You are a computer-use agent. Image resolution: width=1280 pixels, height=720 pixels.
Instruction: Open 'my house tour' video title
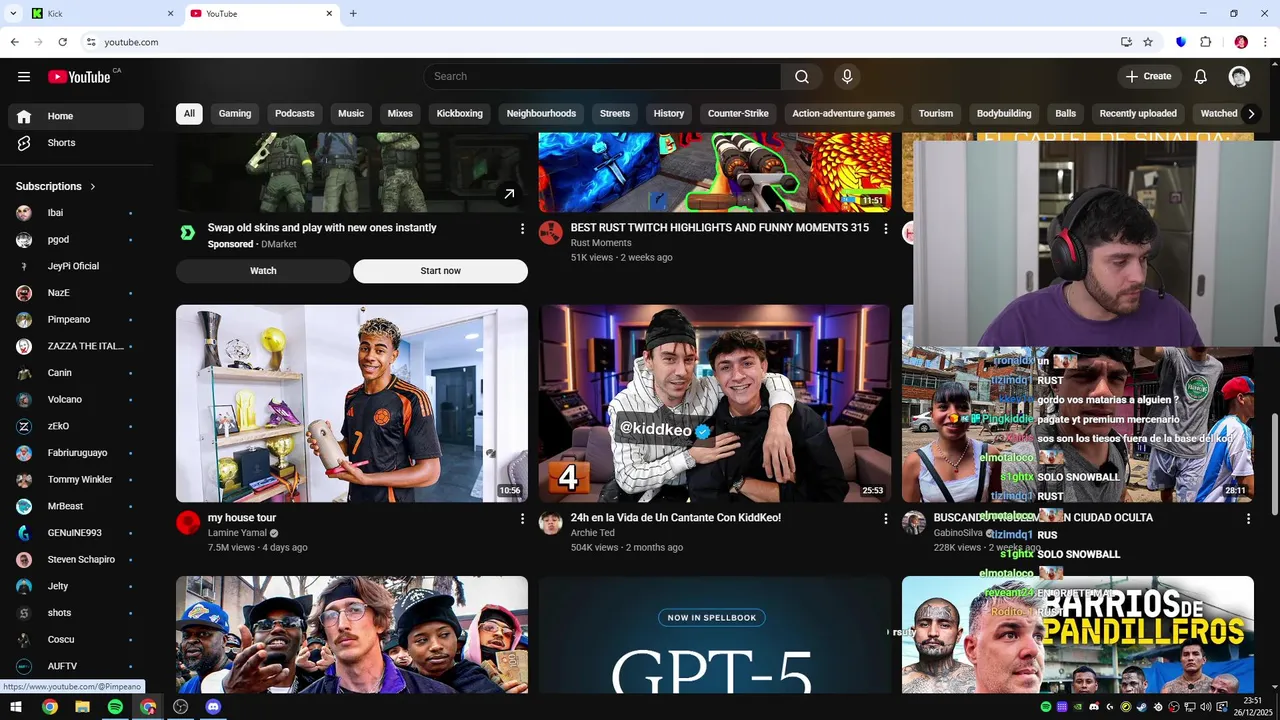242,518
